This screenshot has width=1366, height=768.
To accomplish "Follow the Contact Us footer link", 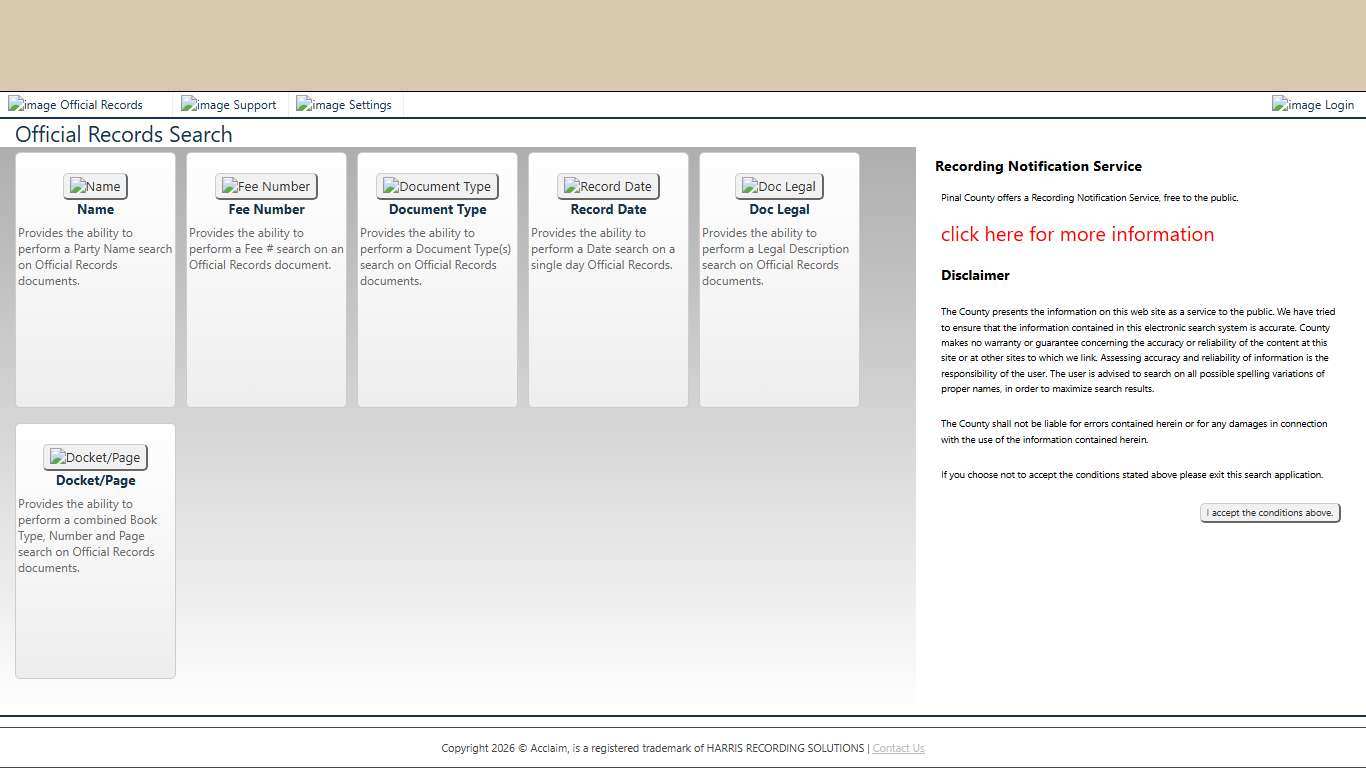I will click(898, 748).
